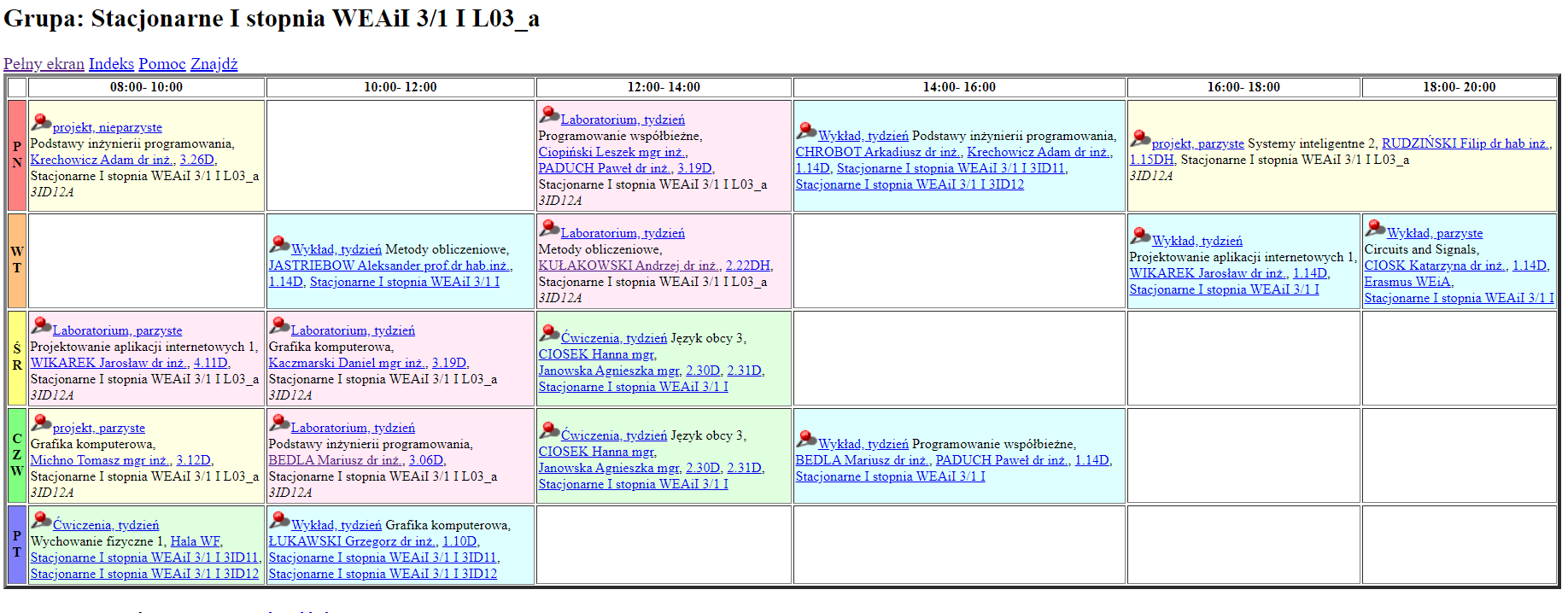Viewport: 1568px width, 613px height.
Task: Click pin icon of Metody obliczeniowe laboratorium
Action: [549, 228]
